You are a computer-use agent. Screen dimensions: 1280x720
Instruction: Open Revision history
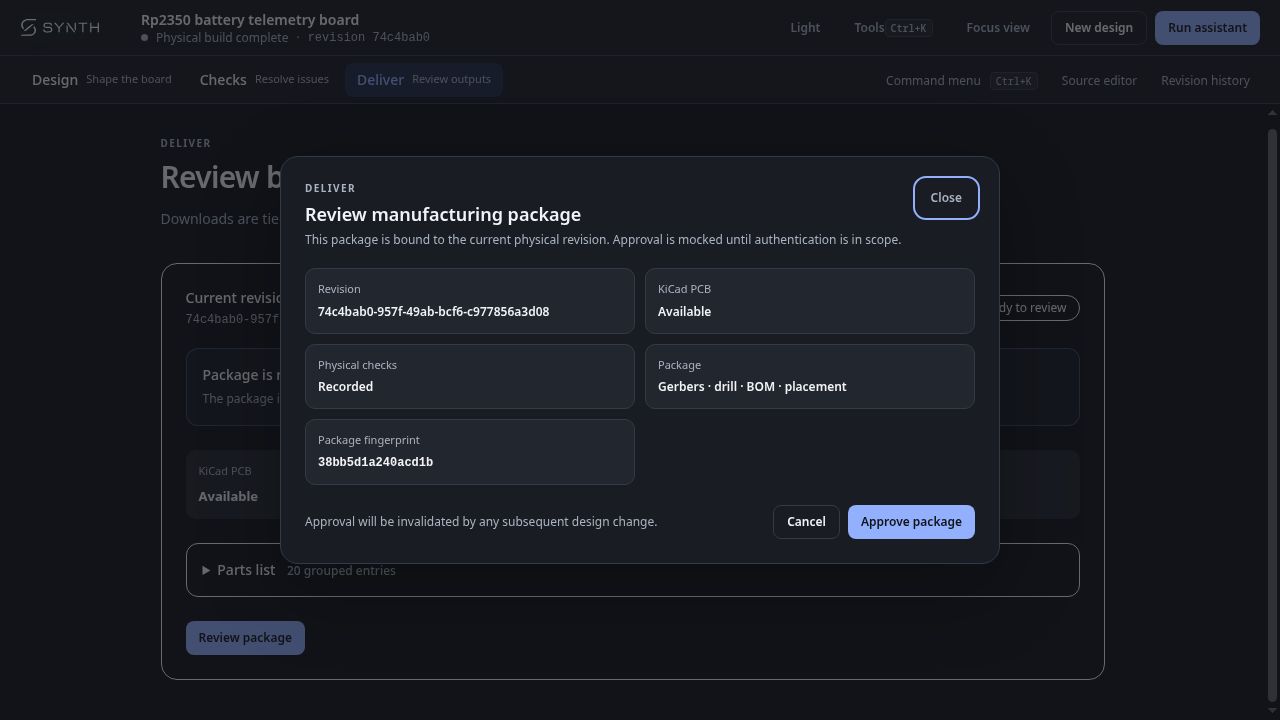coord(1205,80)
